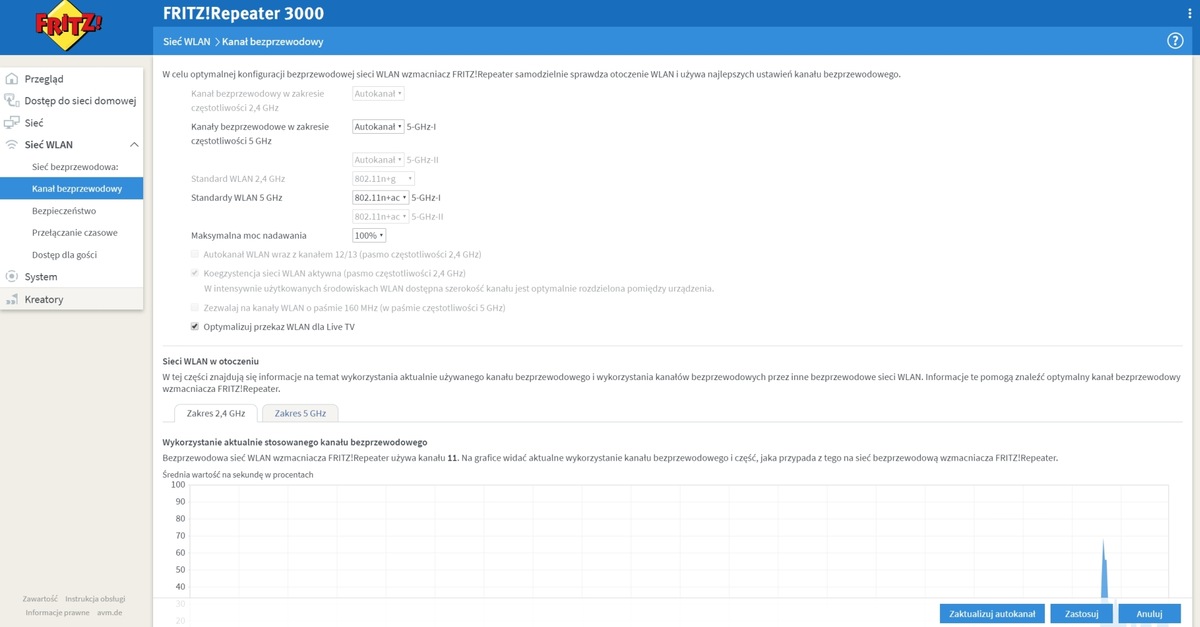Click the Sieć WLAN wifi icon

(x=12, y=145)
